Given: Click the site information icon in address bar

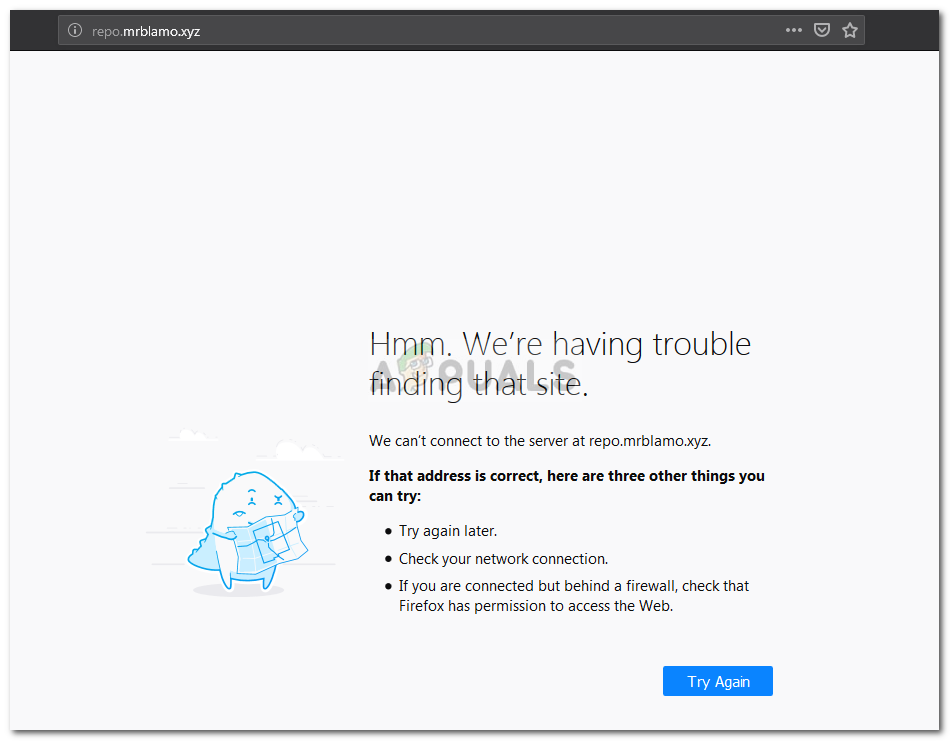Looking at the screenshot, I should click(75, 30).
